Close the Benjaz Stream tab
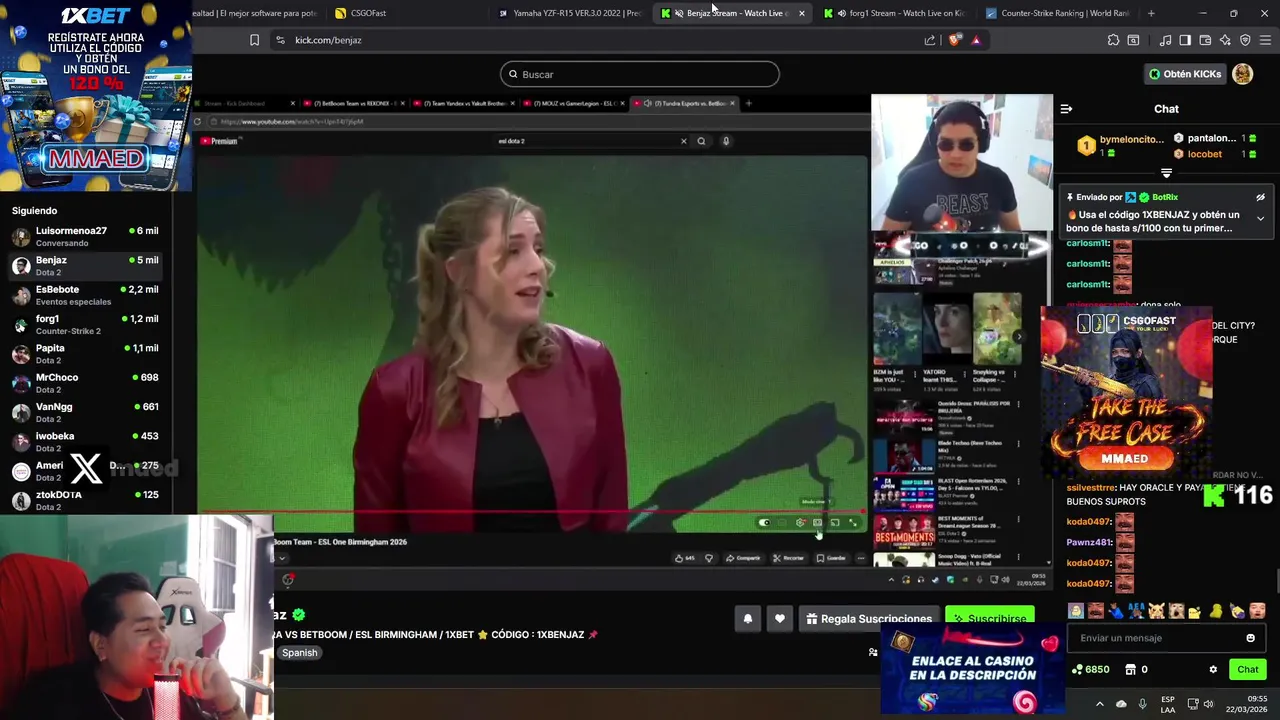The width and height of the screenshot is (1280, 720). pyautogui.click(x=801, y=13)
